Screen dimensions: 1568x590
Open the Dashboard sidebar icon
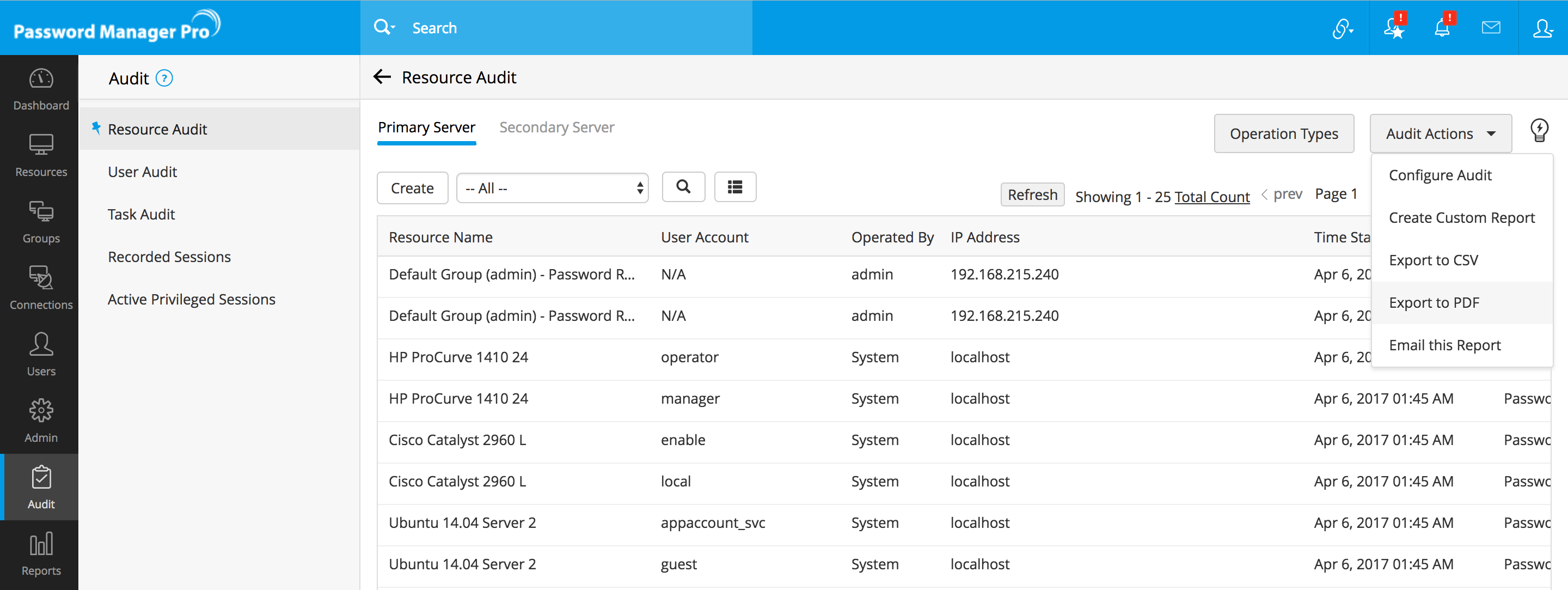pyautogui.click(x=41, y=88)
